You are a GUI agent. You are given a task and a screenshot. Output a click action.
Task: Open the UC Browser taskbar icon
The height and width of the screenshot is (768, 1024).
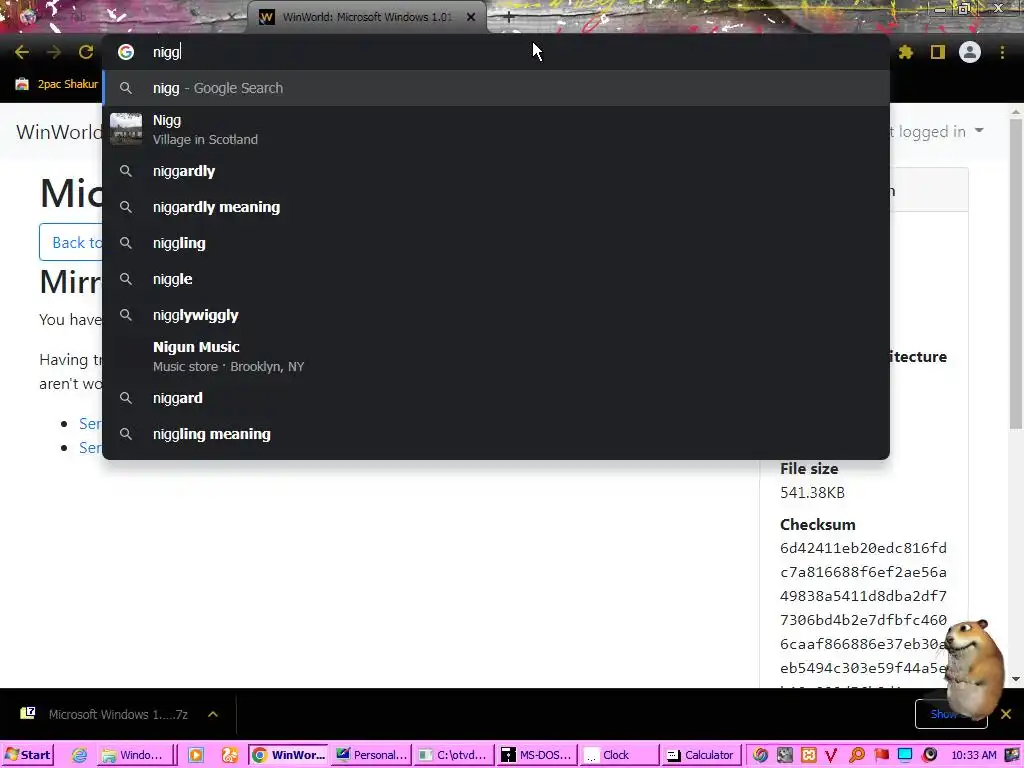[229, 755]
